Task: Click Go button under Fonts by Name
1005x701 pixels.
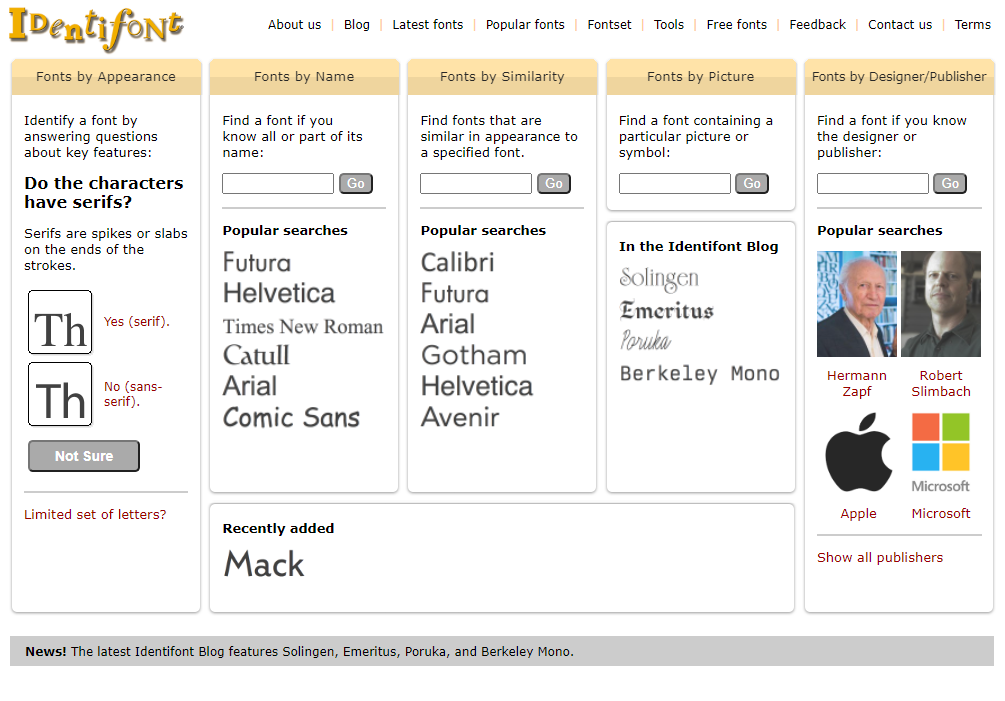Action: pyautogui.click(x=355, y=183)
